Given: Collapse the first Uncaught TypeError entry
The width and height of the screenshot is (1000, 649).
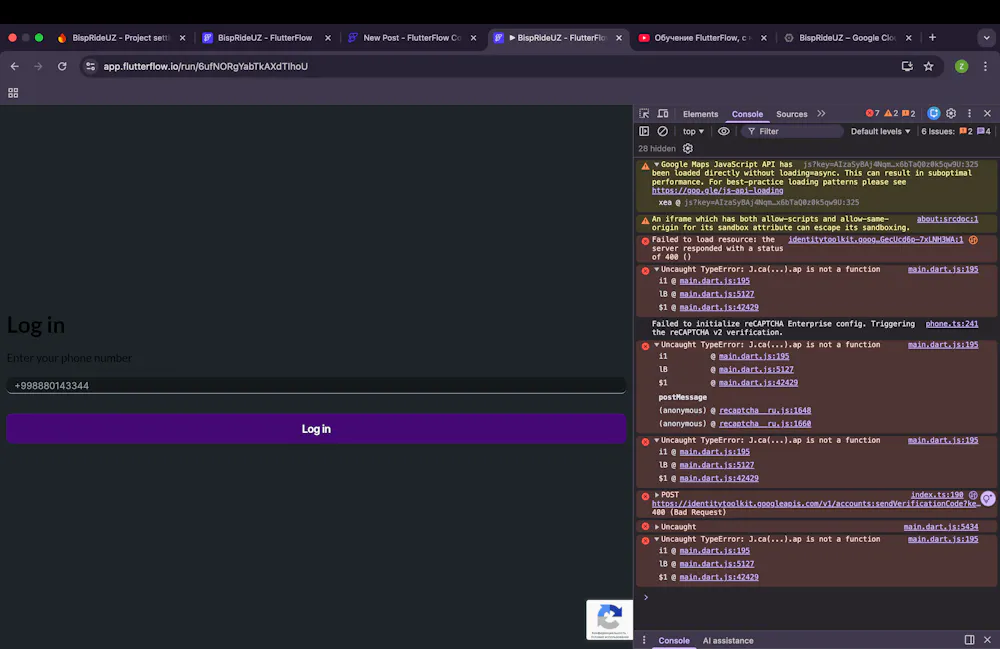Looking at the screenshot, I should click(656, 269).
